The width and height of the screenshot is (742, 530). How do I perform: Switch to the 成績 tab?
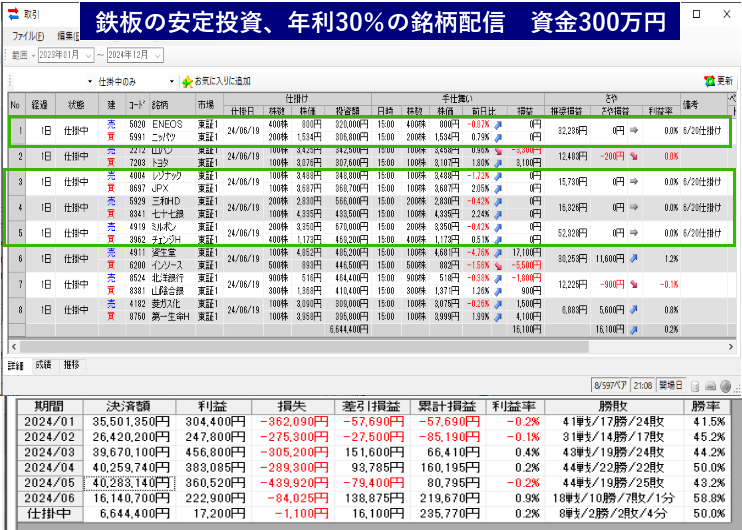[43, 365]
